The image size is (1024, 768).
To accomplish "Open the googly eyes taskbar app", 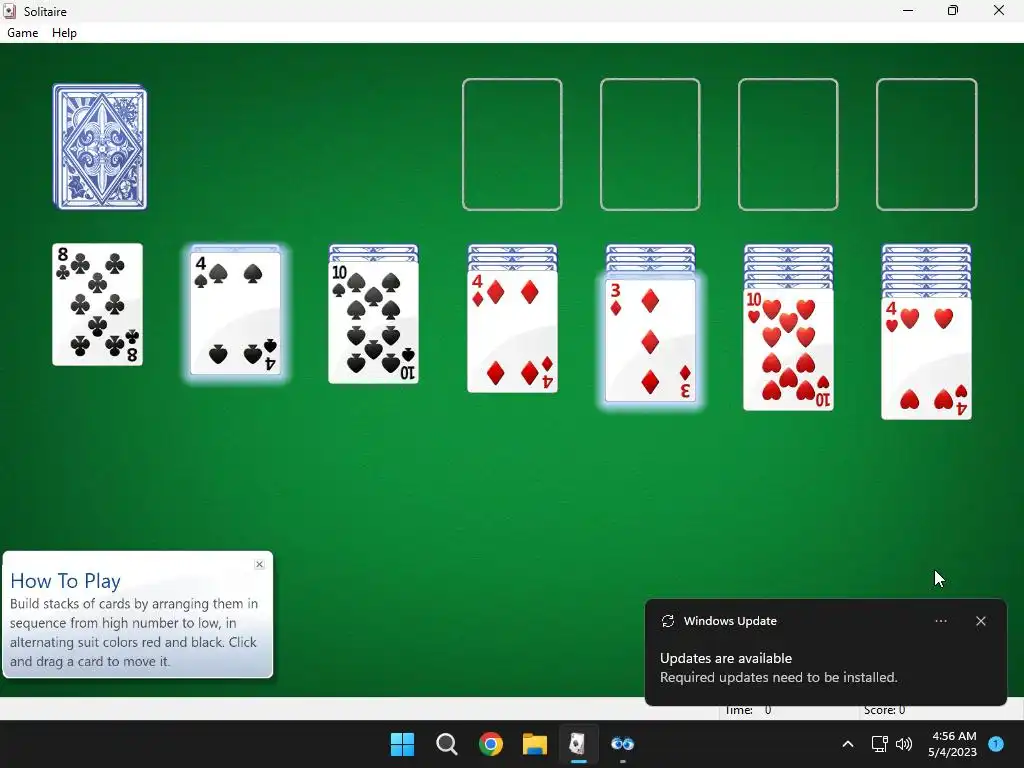I will tap(622, 744).
